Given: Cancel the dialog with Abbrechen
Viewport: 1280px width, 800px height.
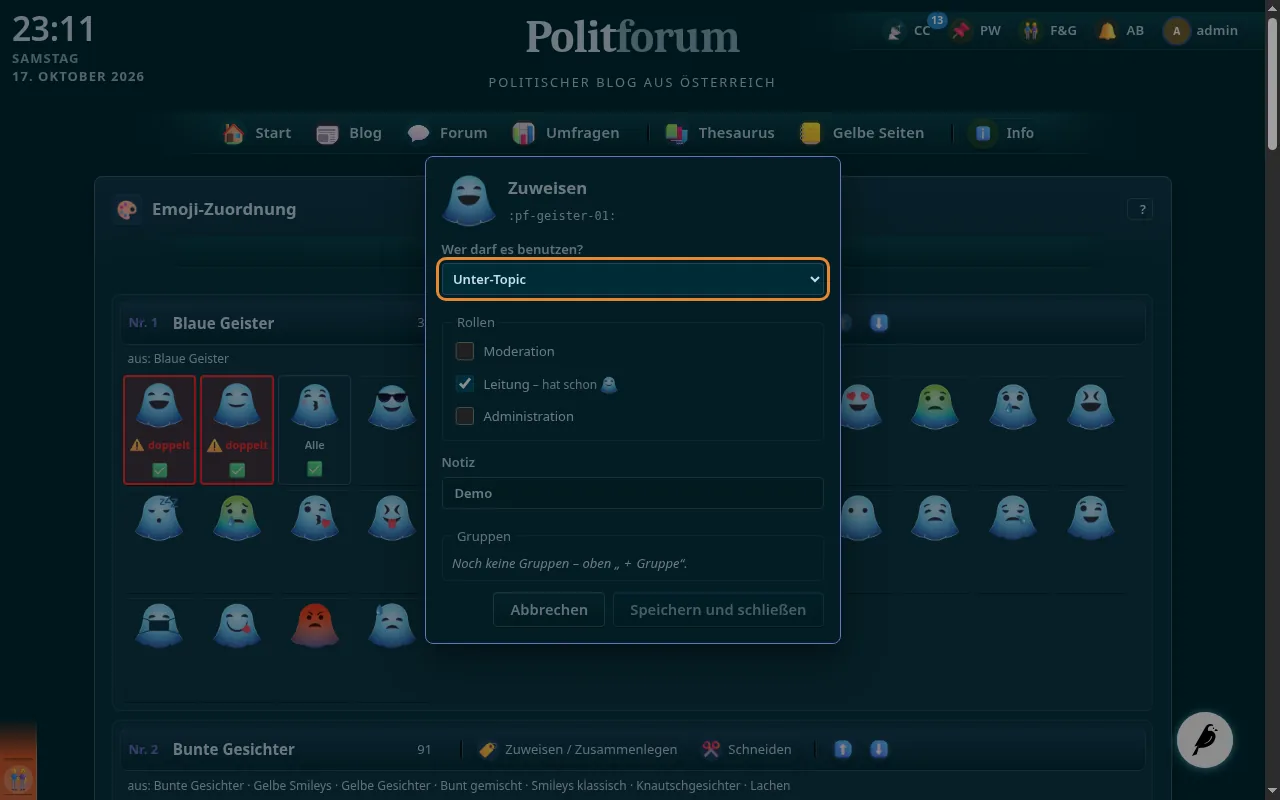Looking at the screenshot, I should [549, 610].
